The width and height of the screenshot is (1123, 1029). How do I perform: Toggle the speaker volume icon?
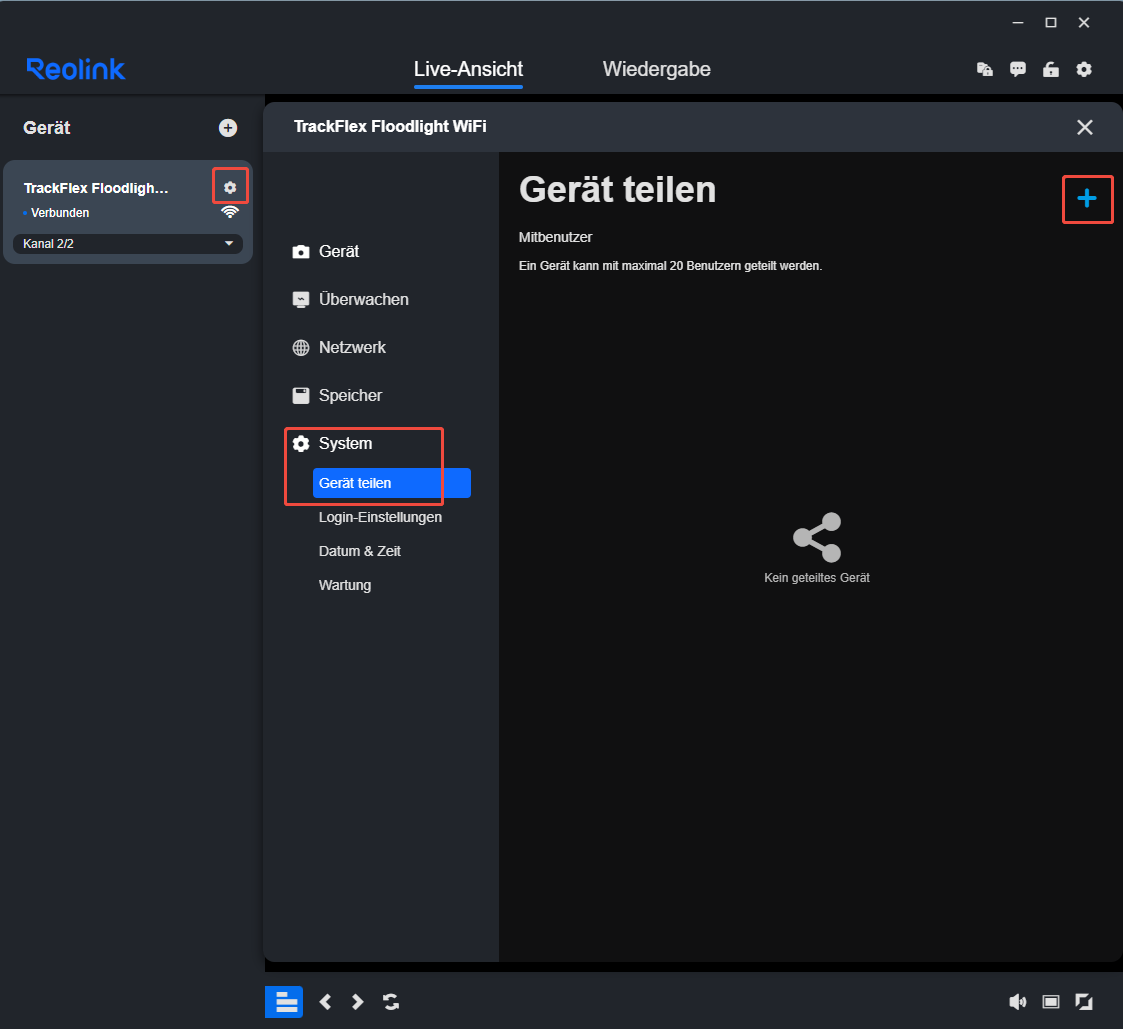[x=1017, y=1002]
